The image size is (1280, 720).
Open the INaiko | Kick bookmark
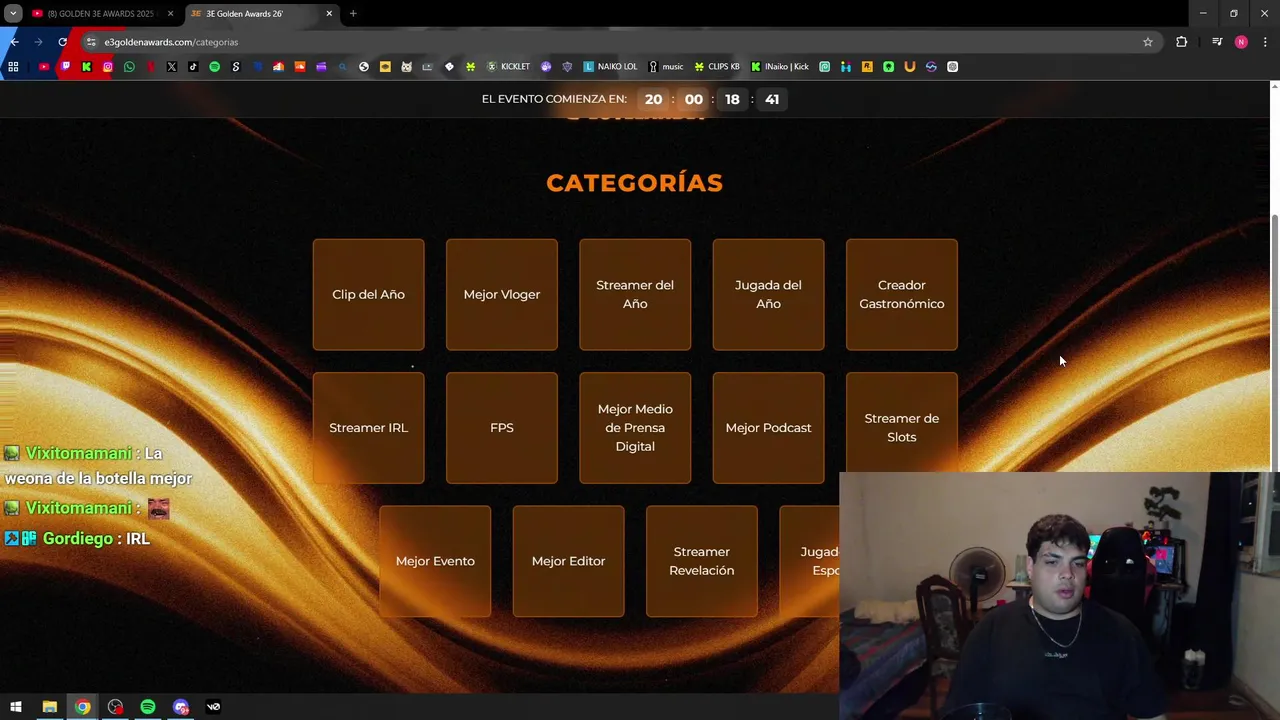(780, 67)
